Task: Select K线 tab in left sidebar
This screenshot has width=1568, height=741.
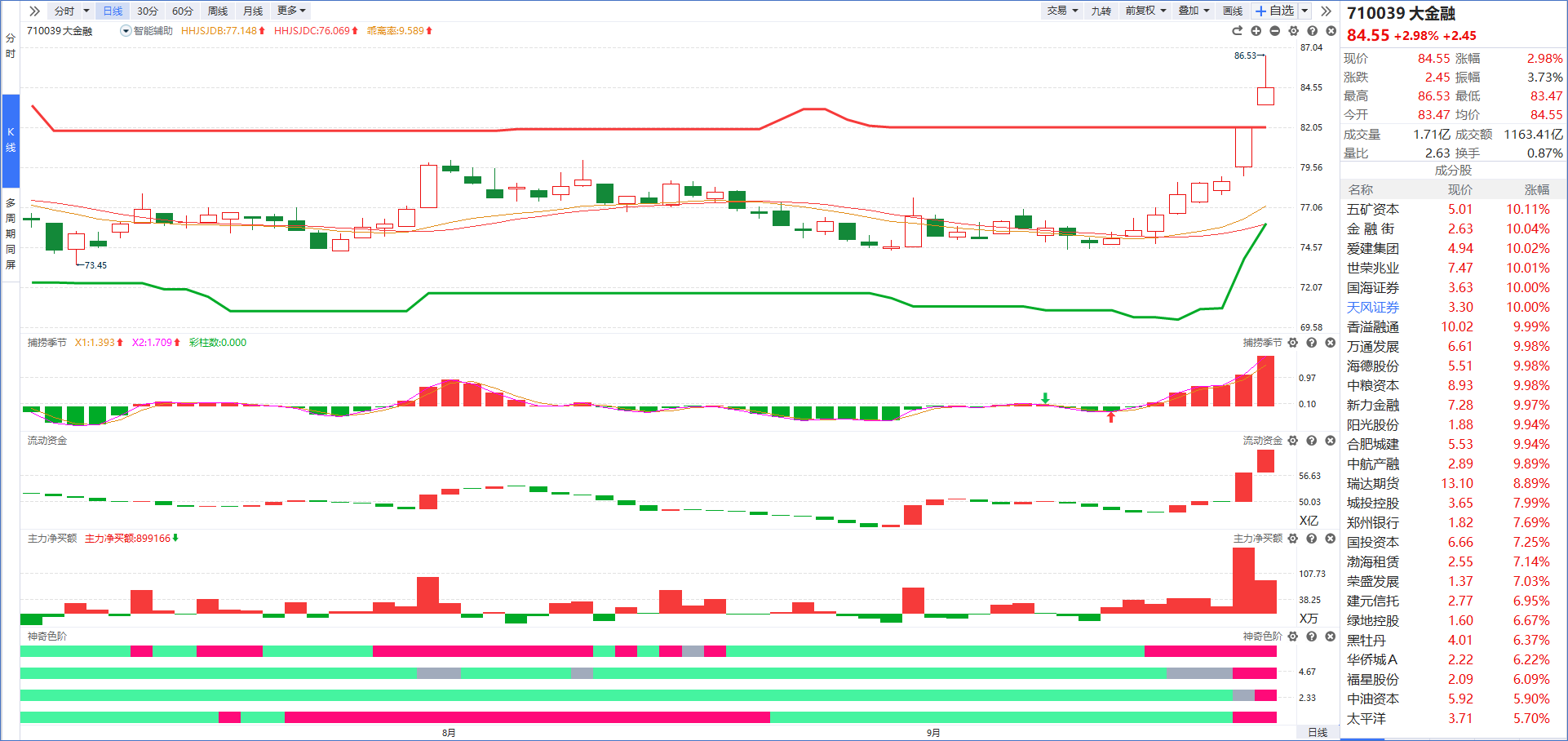Action: [x=11, y=140]
